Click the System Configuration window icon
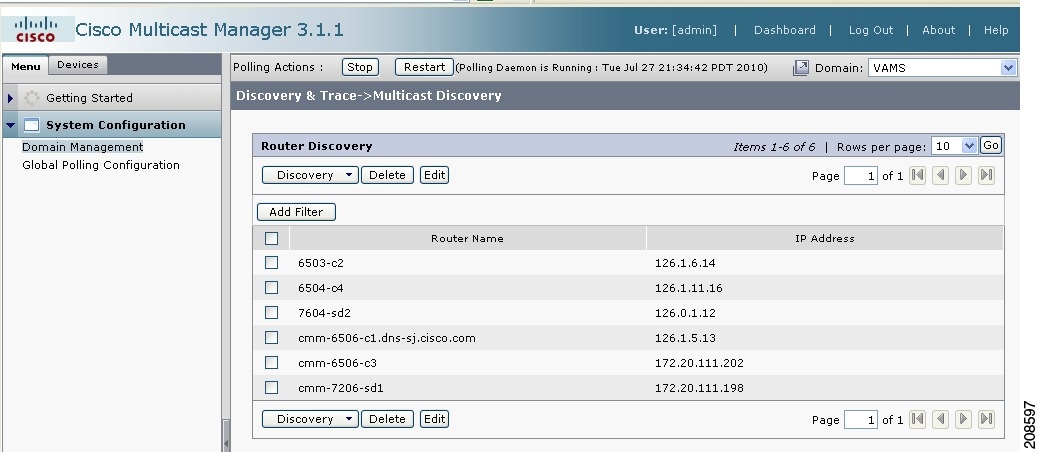The width and height of the screenshot is (1038, 452). tap(31, 125)
